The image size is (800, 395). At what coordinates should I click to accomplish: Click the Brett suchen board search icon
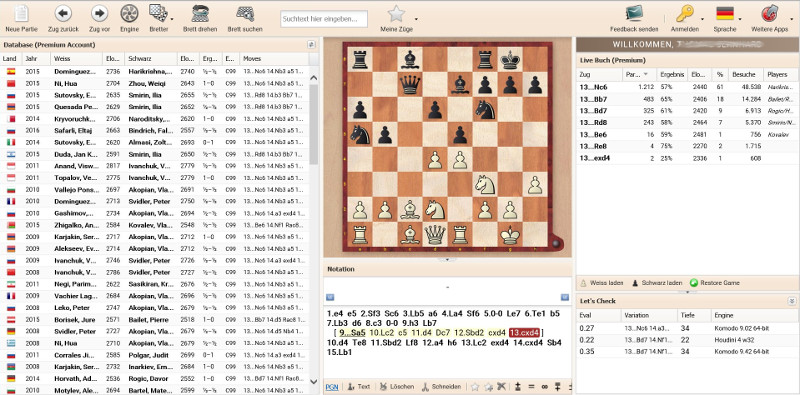[x=245, y=13]
